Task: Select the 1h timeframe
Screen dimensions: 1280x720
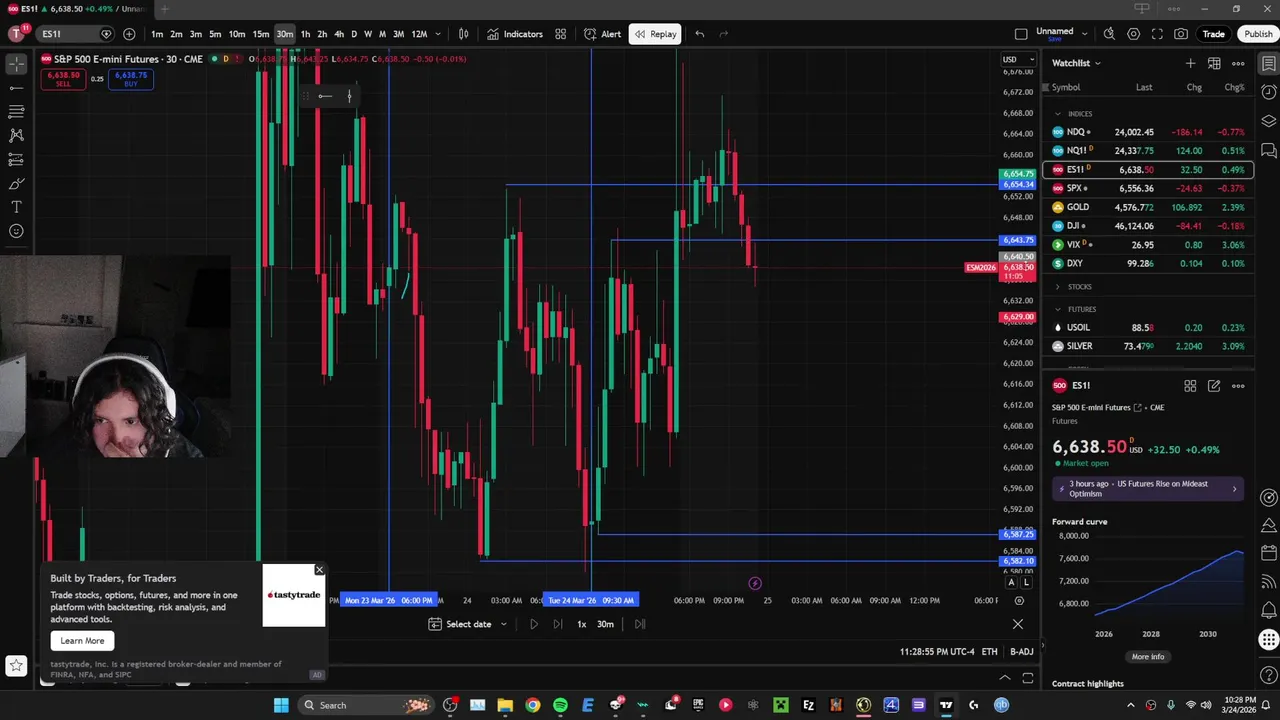Action: [x=305, y=34]
